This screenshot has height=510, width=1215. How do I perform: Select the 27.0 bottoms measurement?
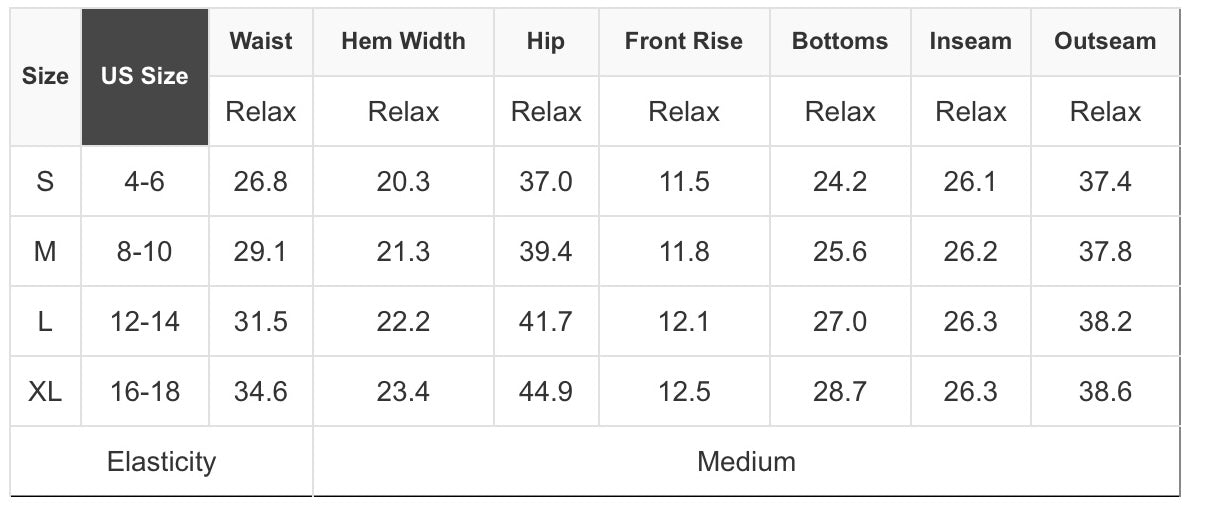tap(840, 322)
